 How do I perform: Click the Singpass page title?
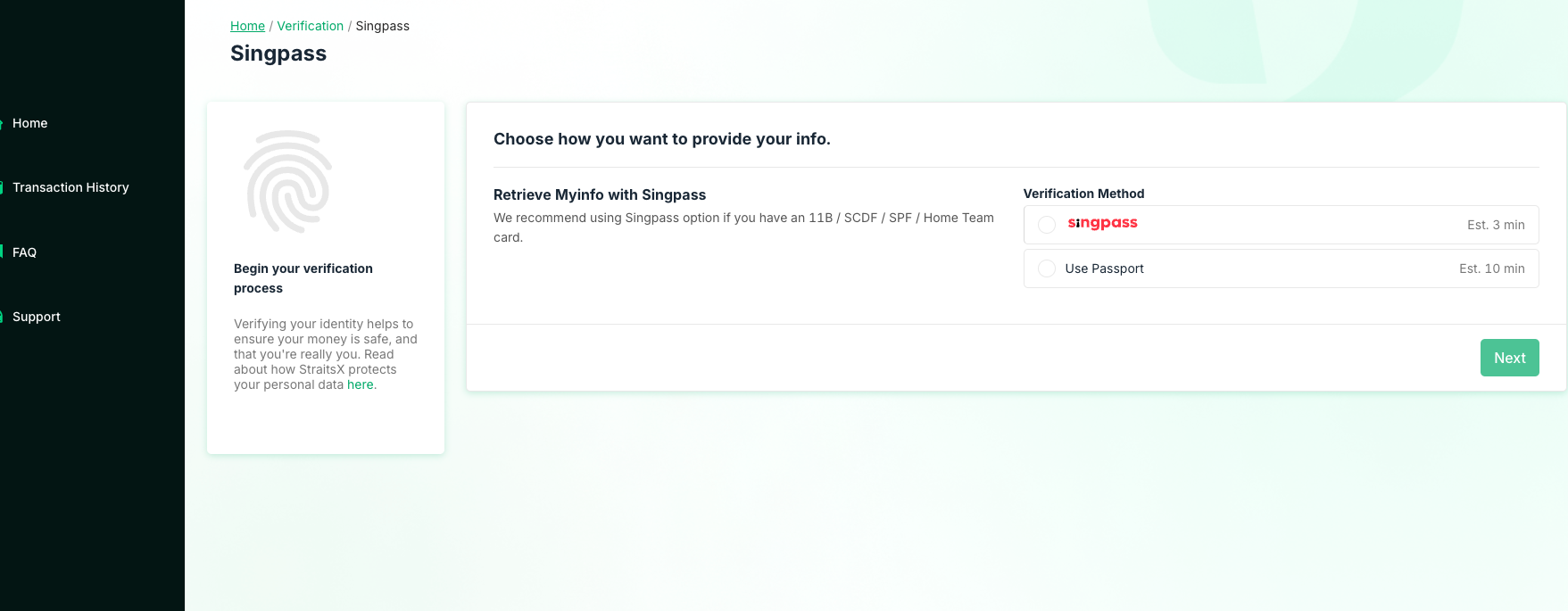point(278,54)
